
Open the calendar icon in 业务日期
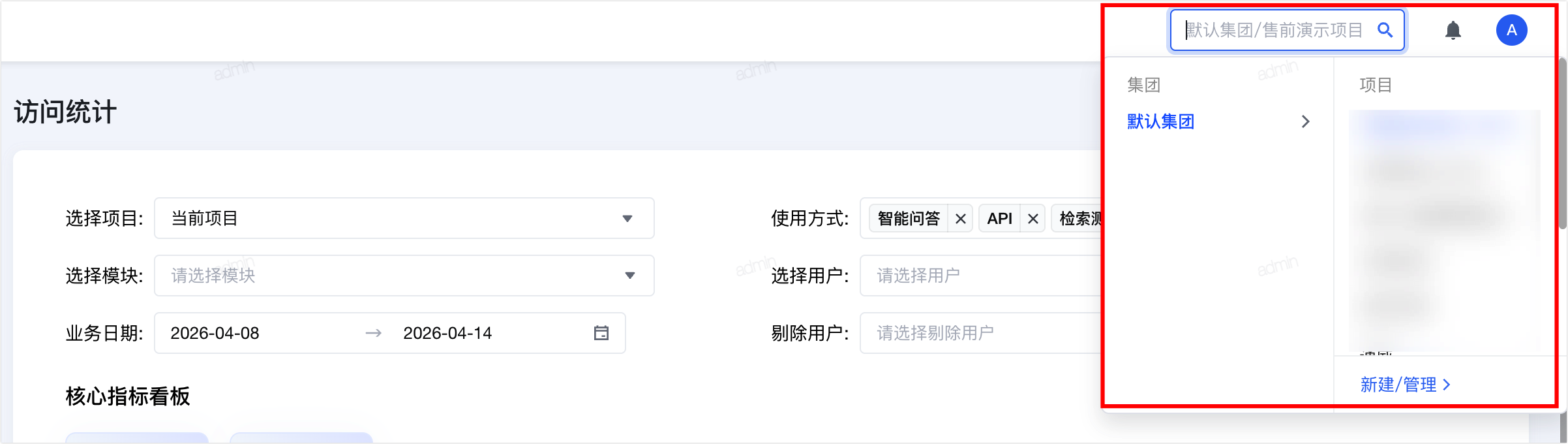click(x=601, y=333)
